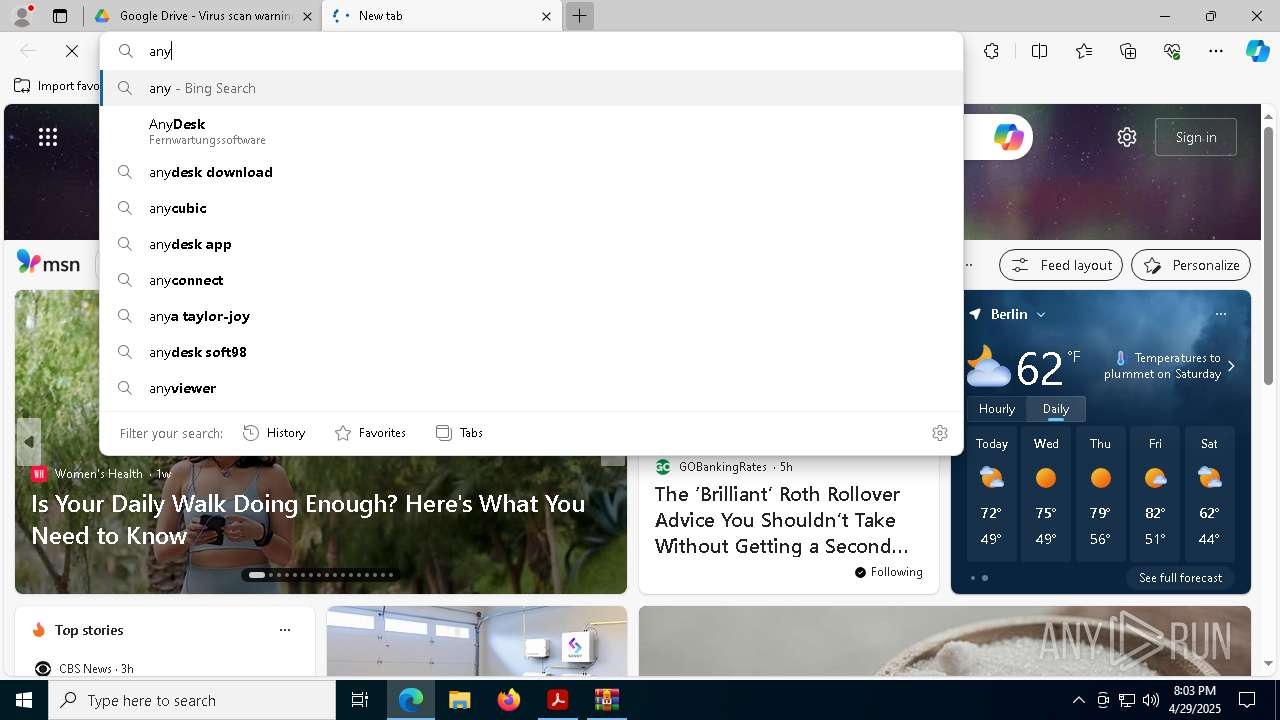Close the New tab tab

pos(546,16)
